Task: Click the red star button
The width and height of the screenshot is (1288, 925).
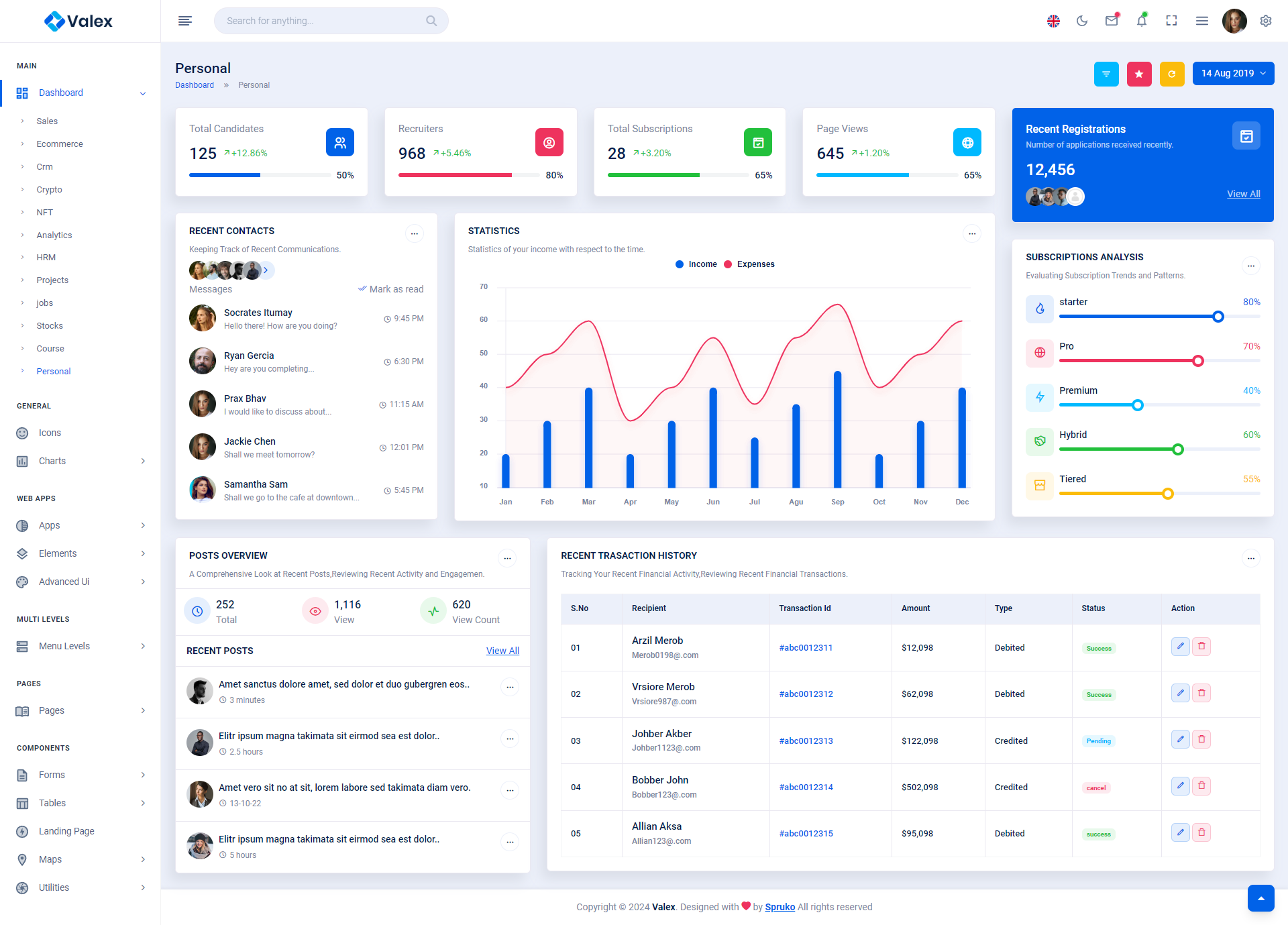Action: coord(1138,74)
